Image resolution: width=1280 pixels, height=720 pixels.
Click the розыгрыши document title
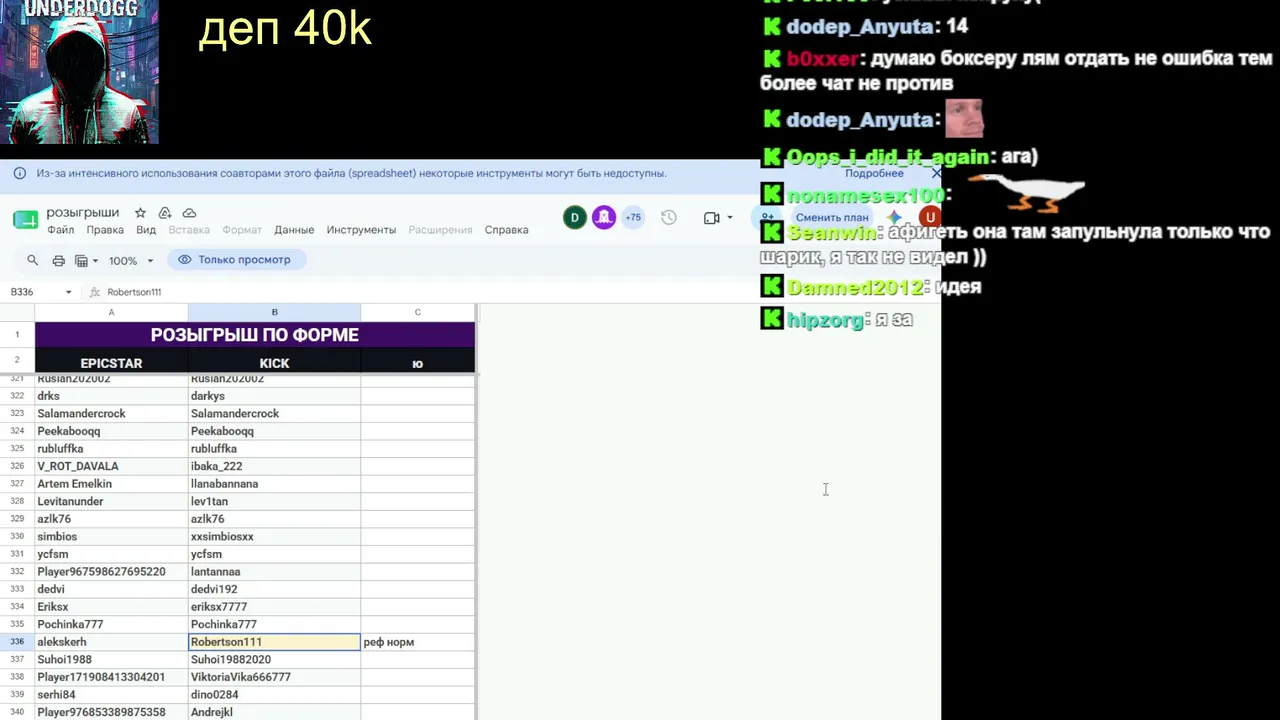tap(83, 213)
